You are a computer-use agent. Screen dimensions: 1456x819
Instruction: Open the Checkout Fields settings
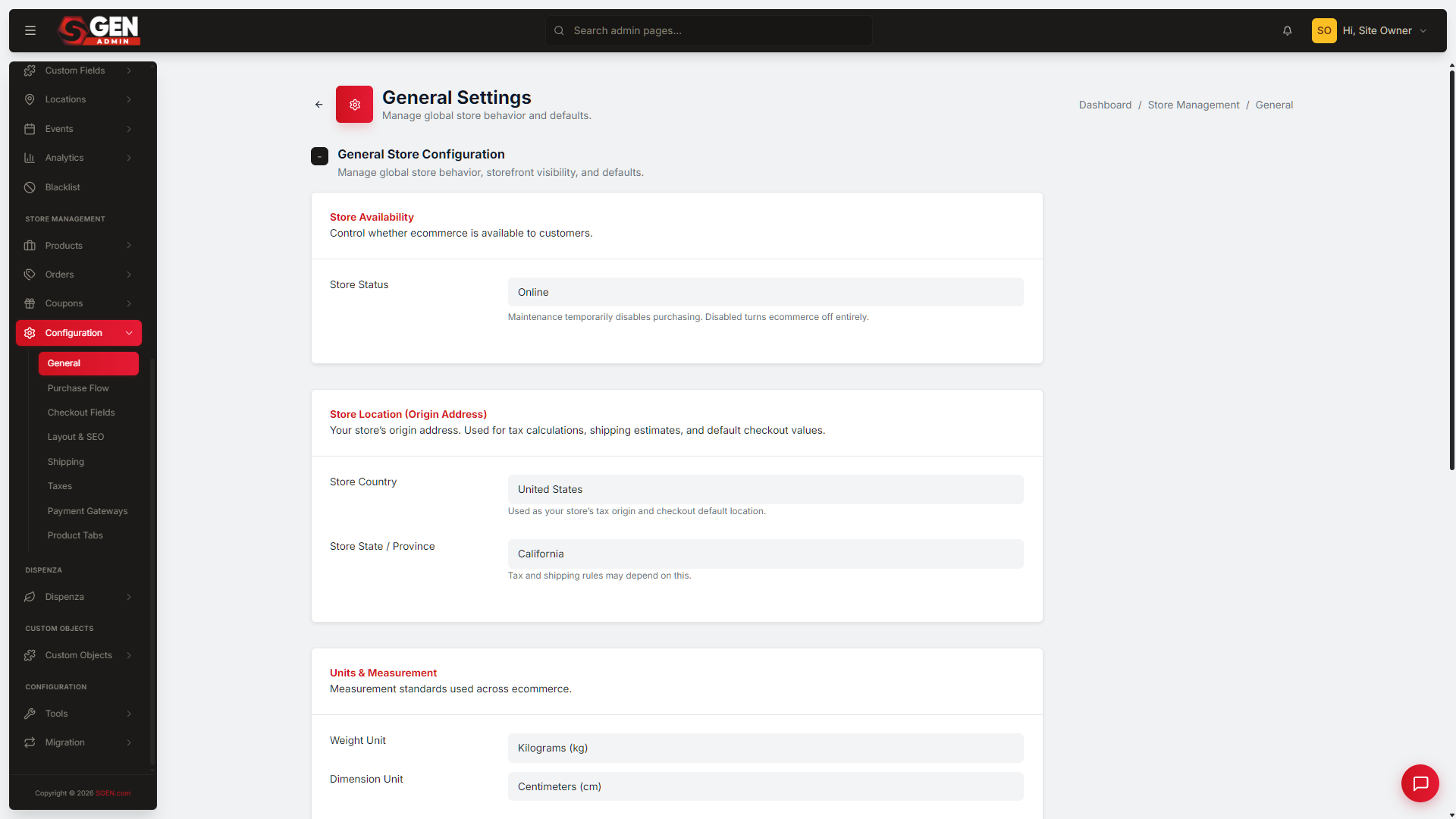click(81, 413)
